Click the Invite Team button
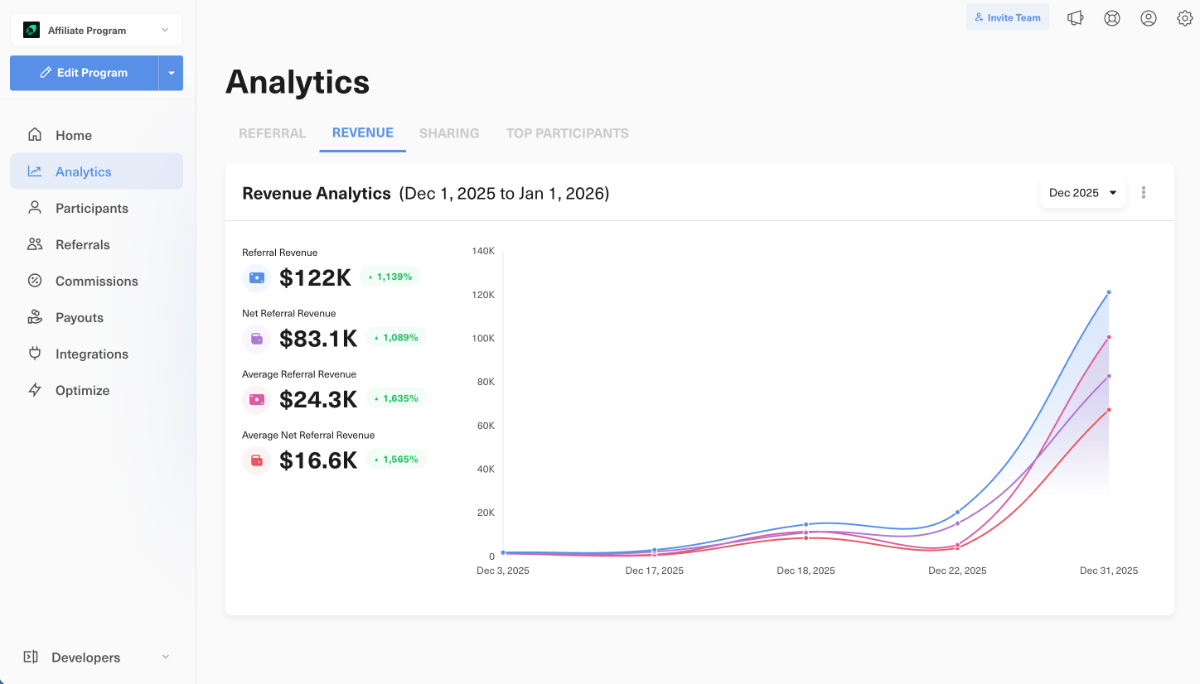The width and height of the screenshot is (1200, 684). tap(1007, 18)
